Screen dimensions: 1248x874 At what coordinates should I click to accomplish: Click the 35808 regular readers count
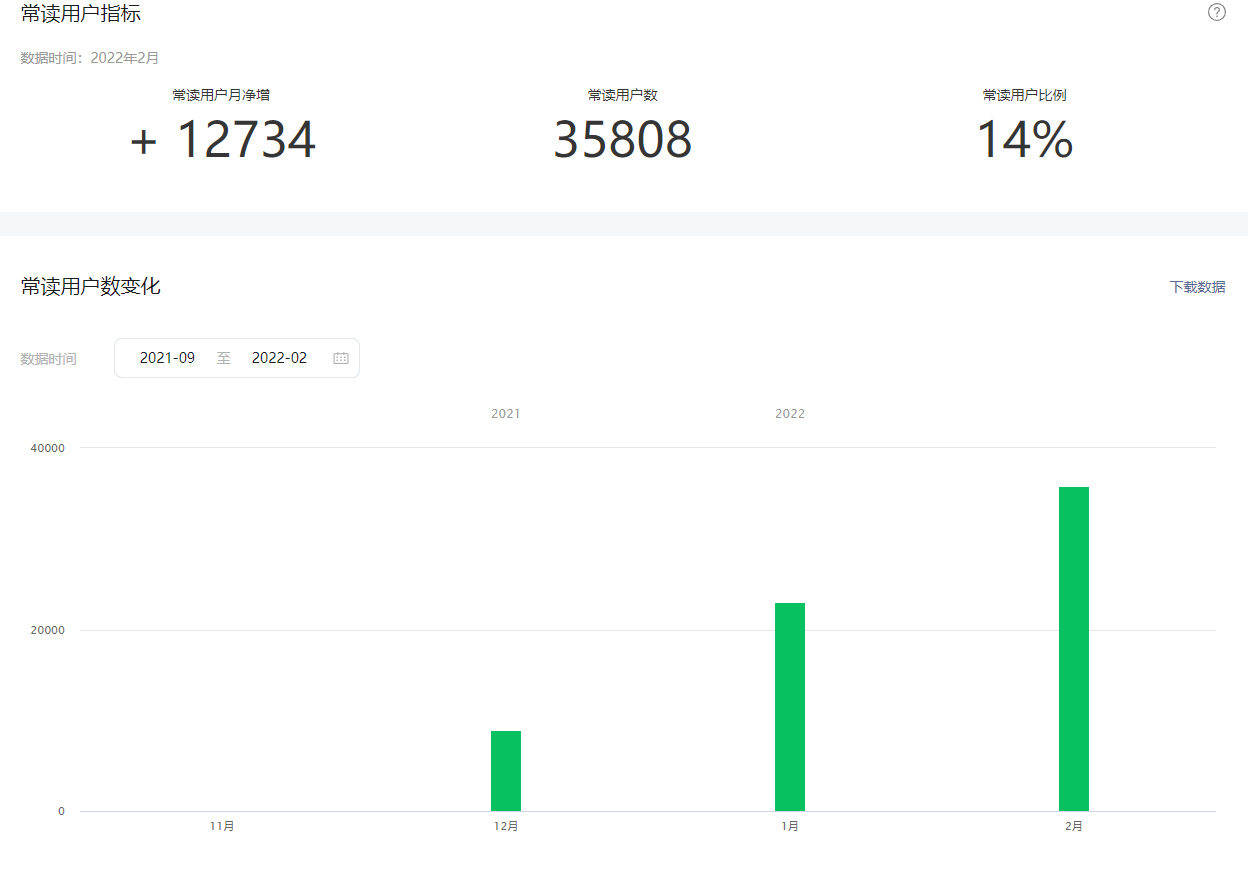tap(622, 140)
